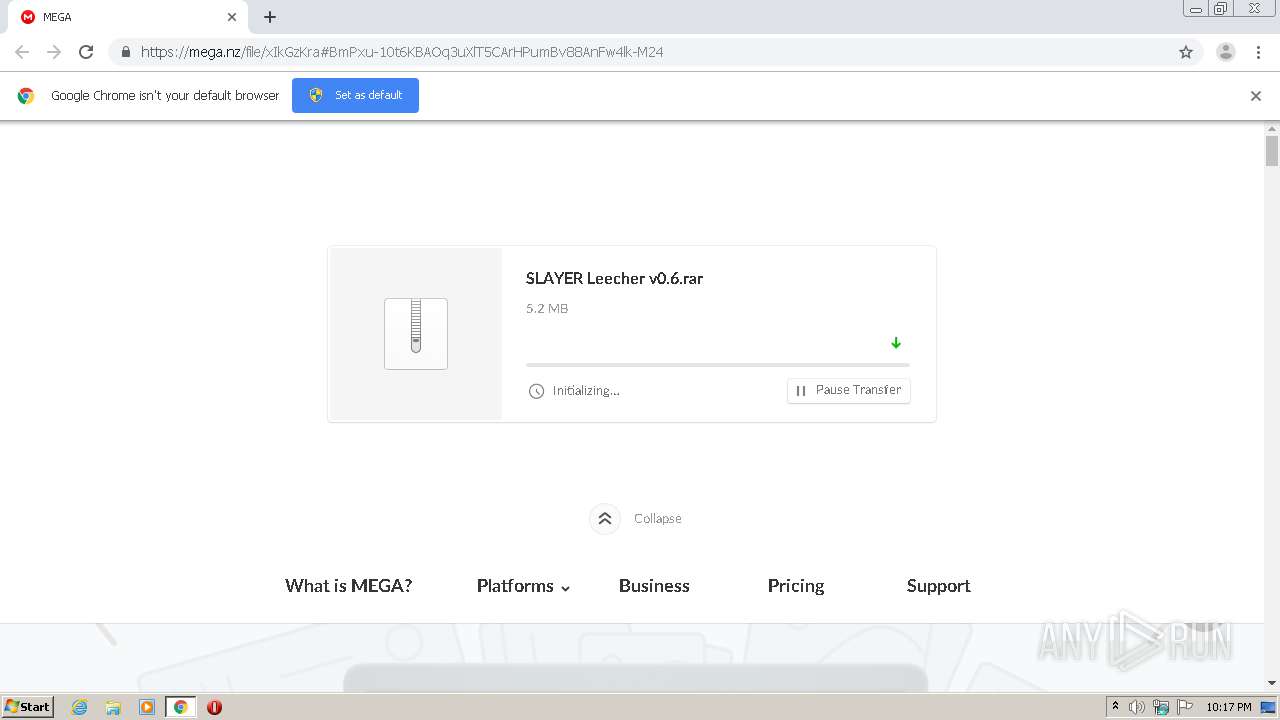Click the taskbar clock showing 10:17 PM
The width and height of the screenshot is (1280, 720).
[1229, 707]
